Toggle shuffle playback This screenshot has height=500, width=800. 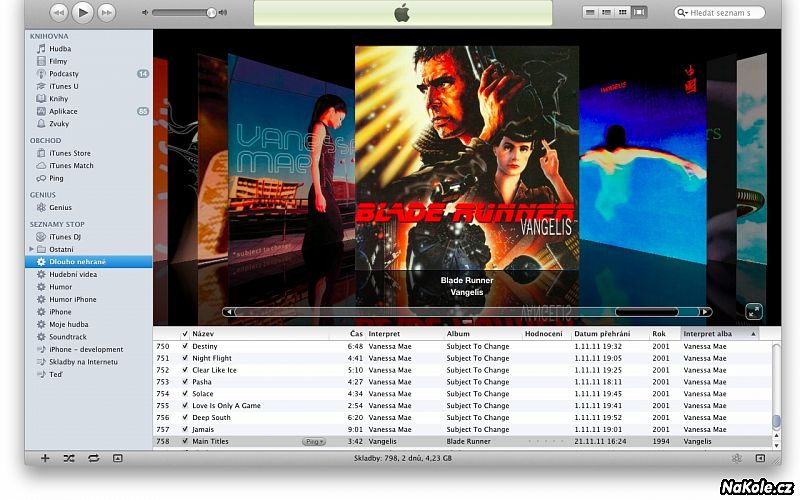(x=69, y=458)
